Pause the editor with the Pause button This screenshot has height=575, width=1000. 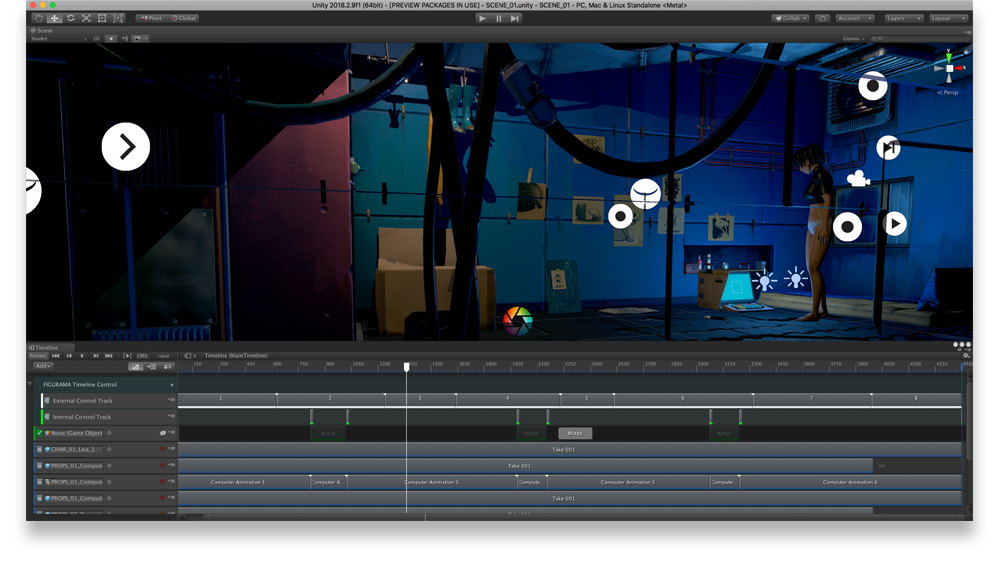coord(499,18)
